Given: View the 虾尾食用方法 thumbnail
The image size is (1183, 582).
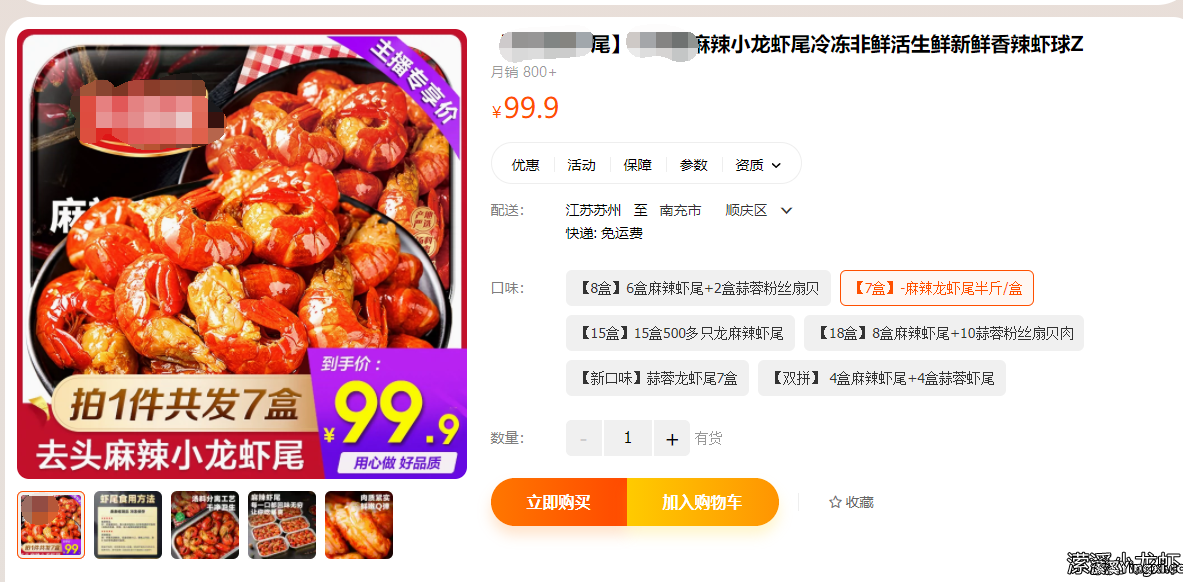Looking at the screenshot, I should [128, 525].
